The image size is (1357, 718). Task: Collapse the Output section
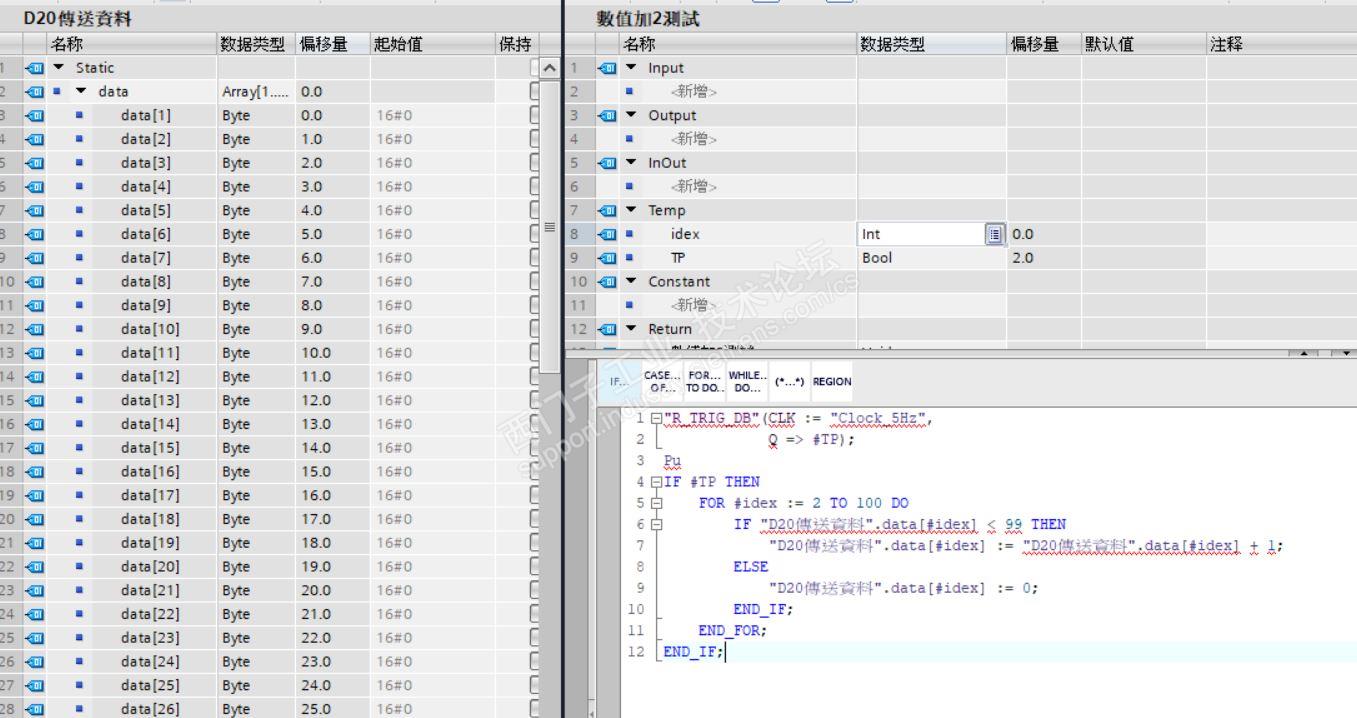pyautogui.click(x=630, y=115)
